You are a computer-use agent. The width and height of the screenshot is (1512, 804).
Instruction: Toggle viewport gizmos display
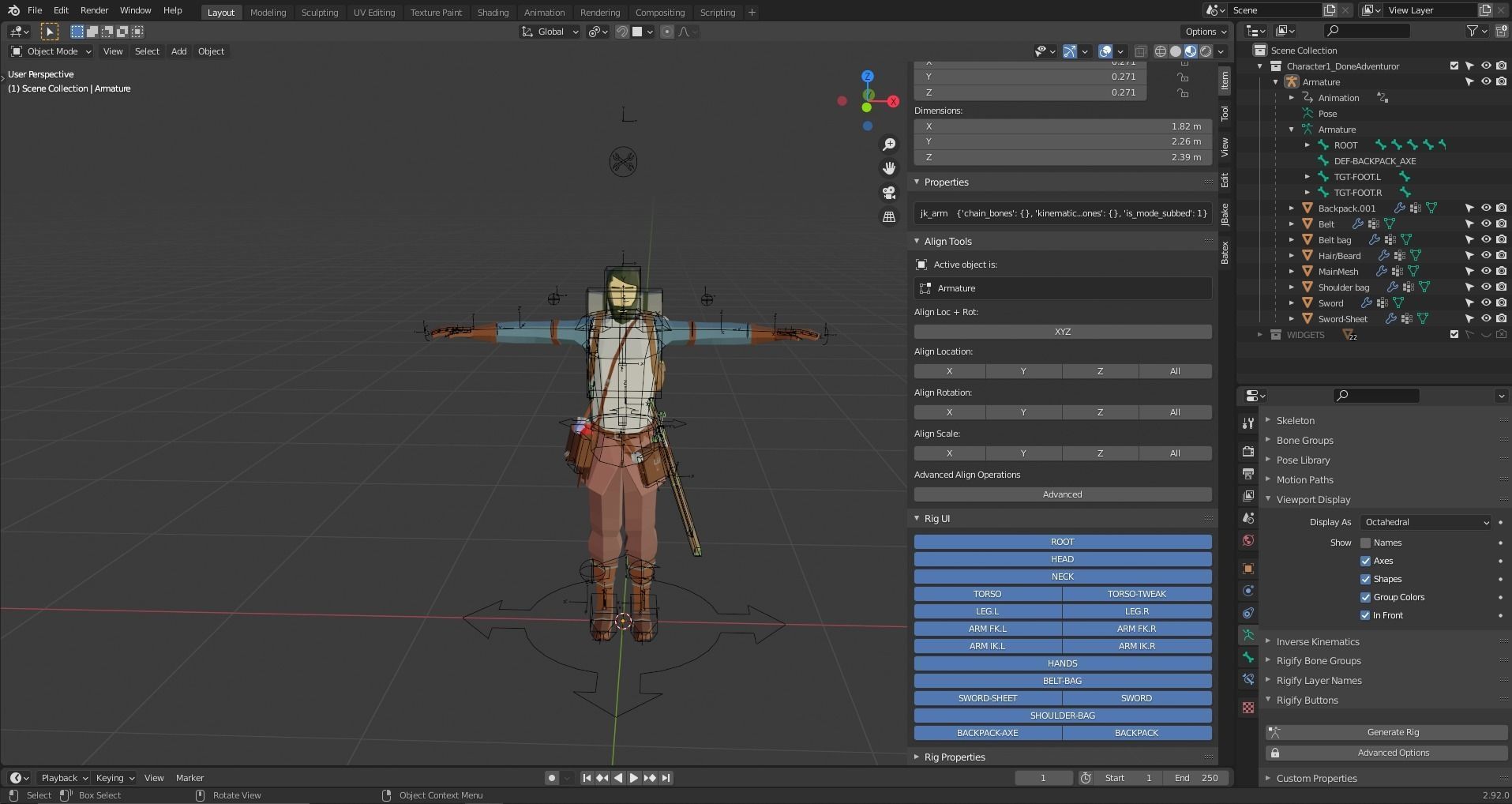pos(1070,51)
